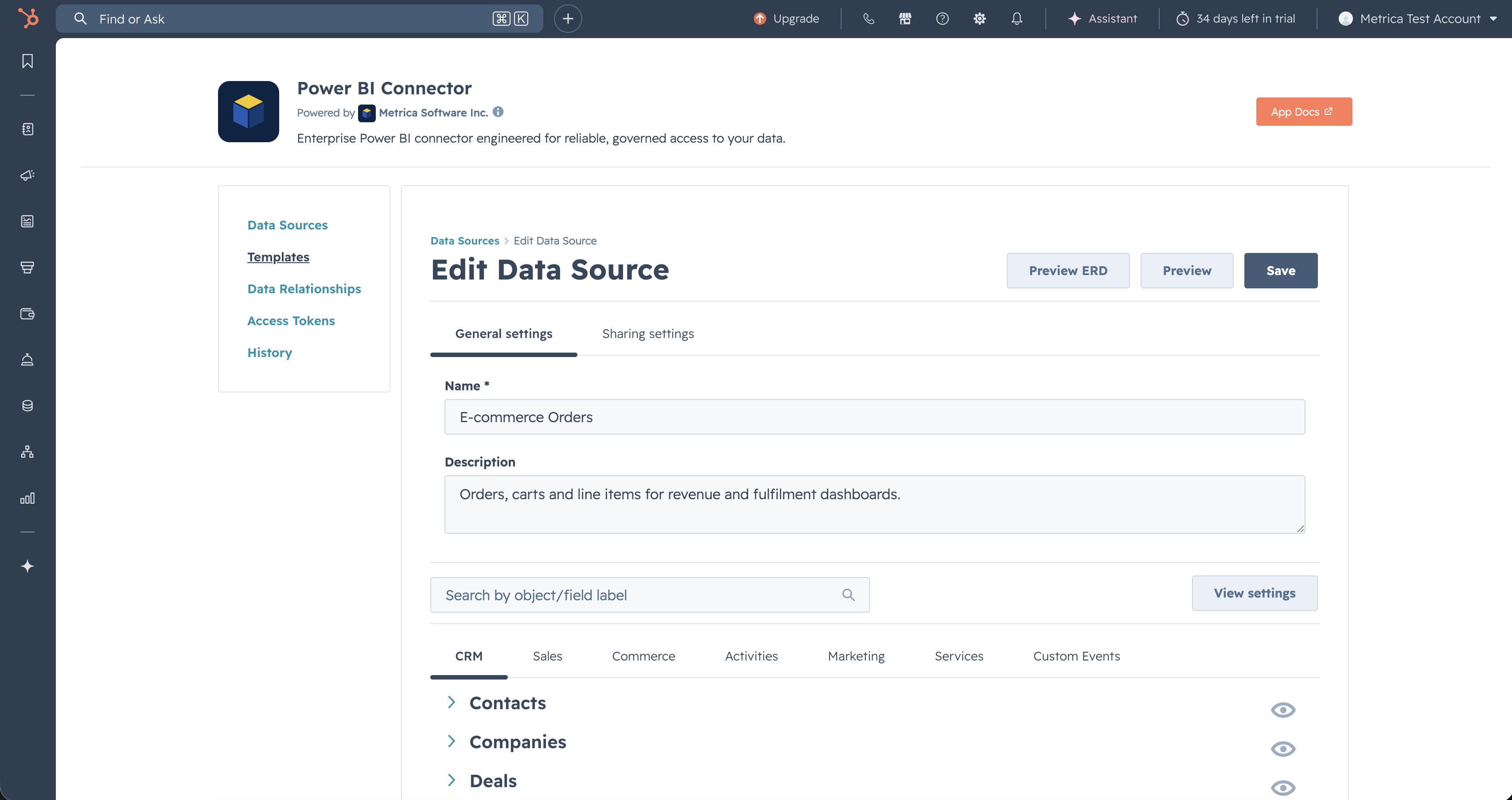The width and height of the screenshot is (1512, 800).
Task: Expand the Contacts object row
Action: tap(452, 702)
